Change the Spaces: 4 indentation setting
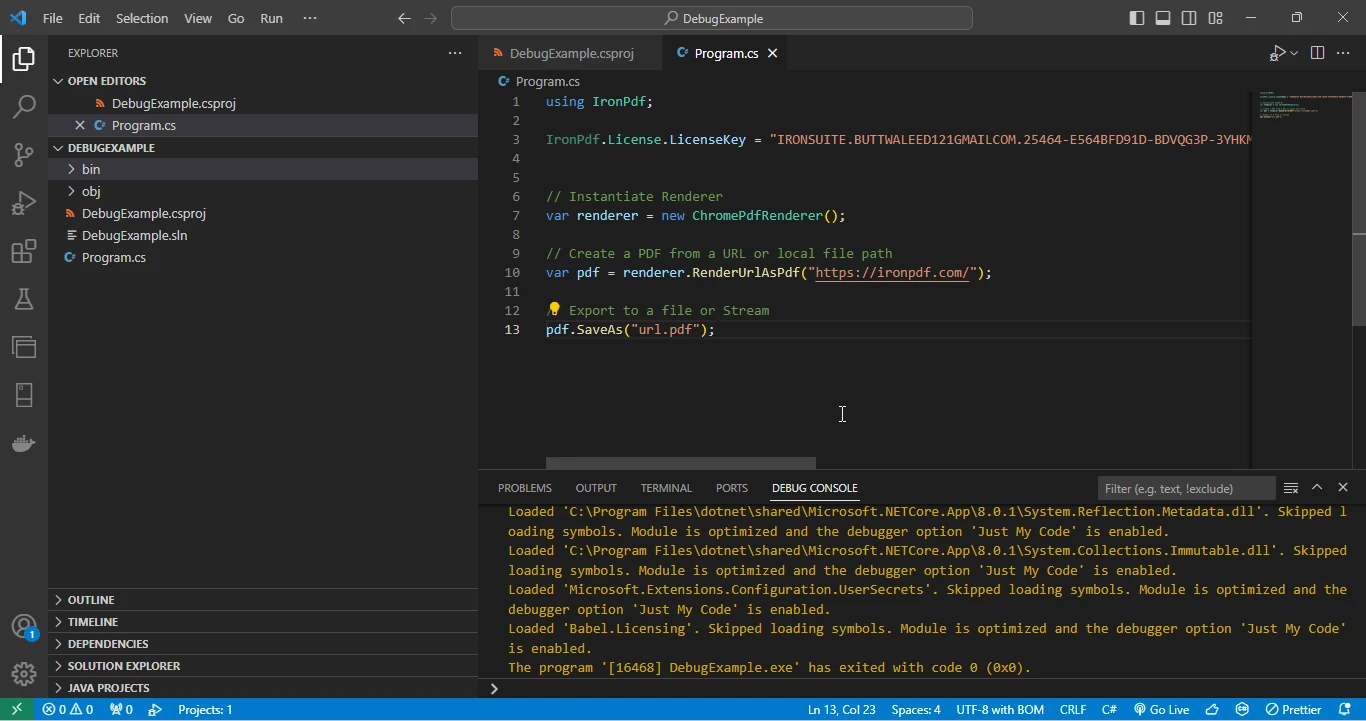Image resolution: width=1366 pixels, height=721 pixels. coord(916,710)
